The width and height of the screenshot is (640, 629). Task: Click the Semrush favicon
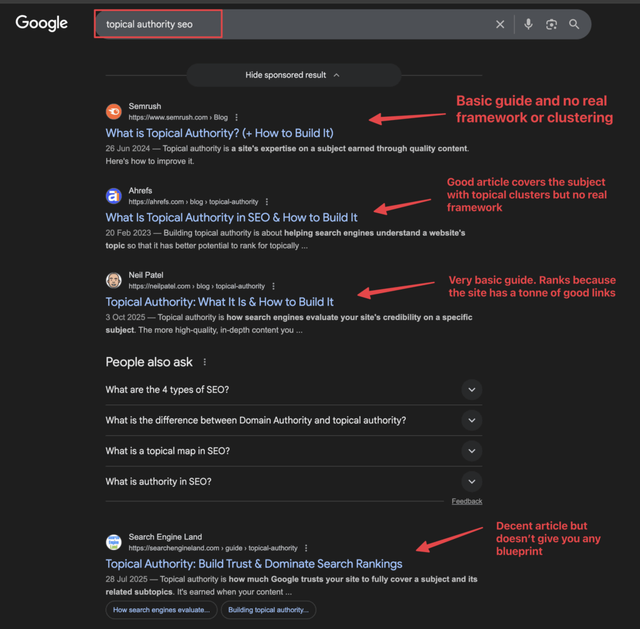pos(113,111)
